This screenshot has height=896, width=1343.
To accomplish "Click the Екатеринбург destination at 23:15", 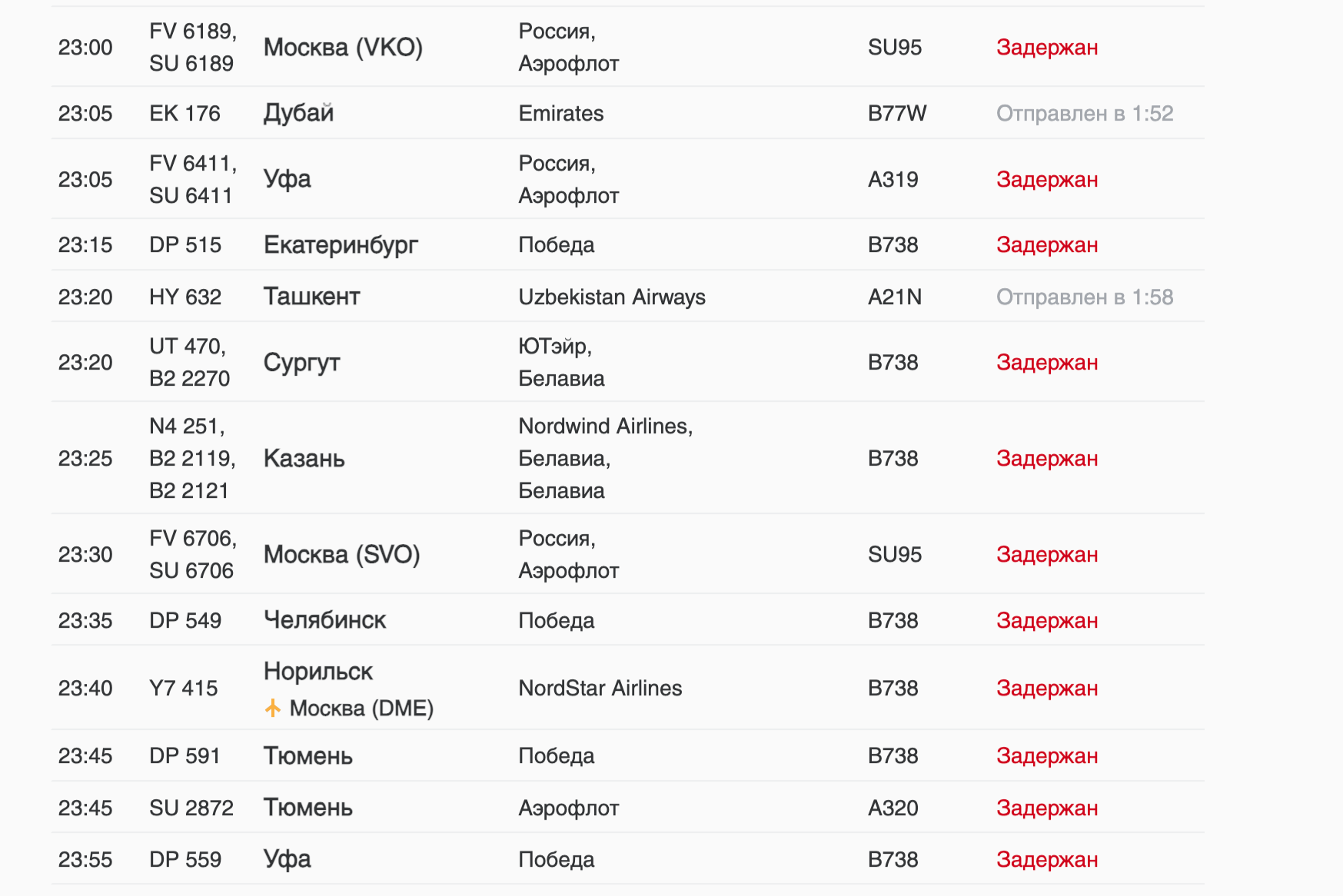I will coord(341,245).
